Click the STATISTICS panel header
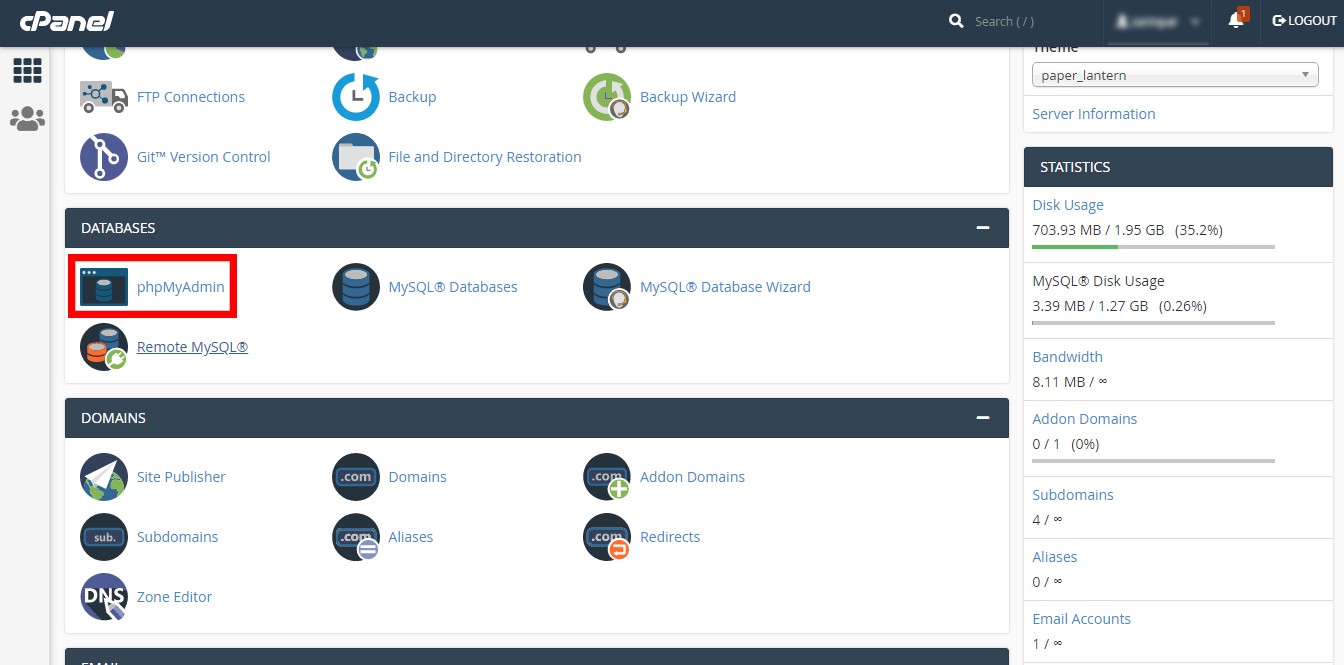Screen dimensions: 1344x665 coord(1178,167)
